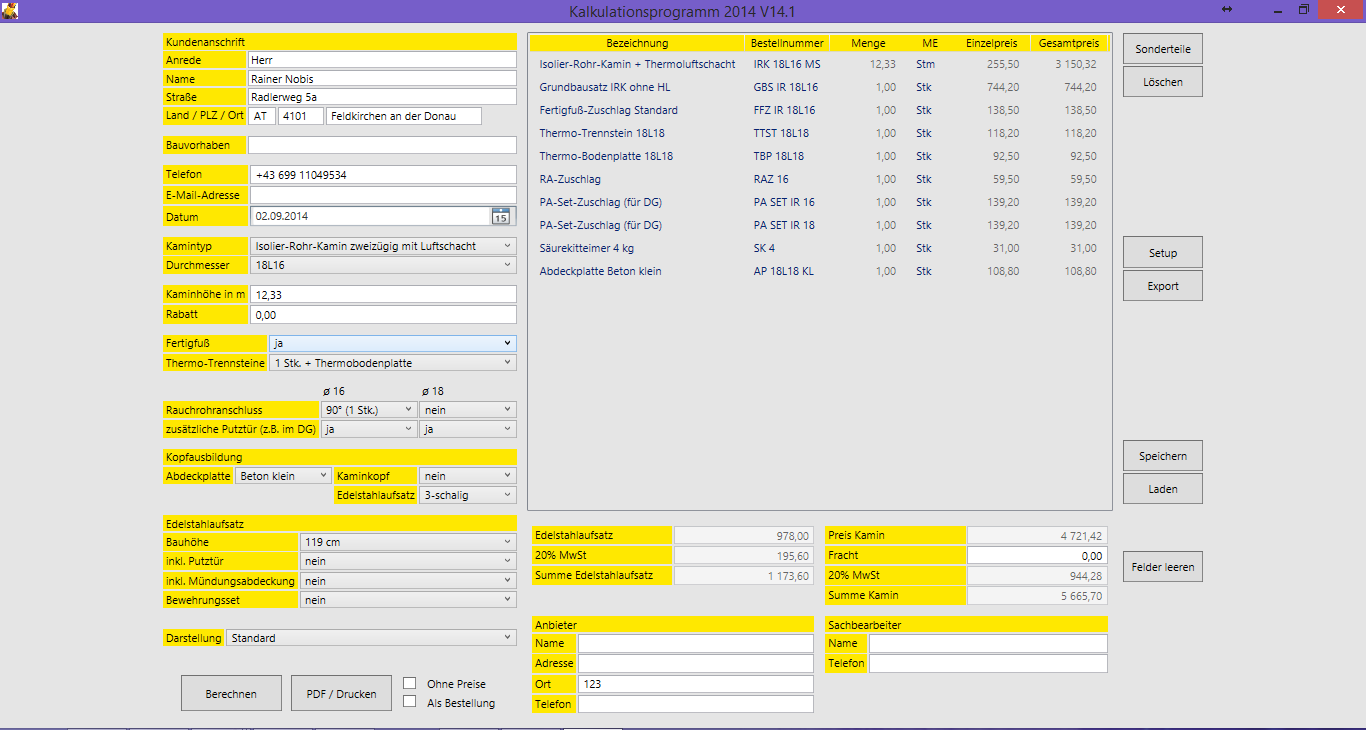Open the Abdeckplatte dropdown
The width and height of the screenshot is (1366, 730).
(283, 476)
